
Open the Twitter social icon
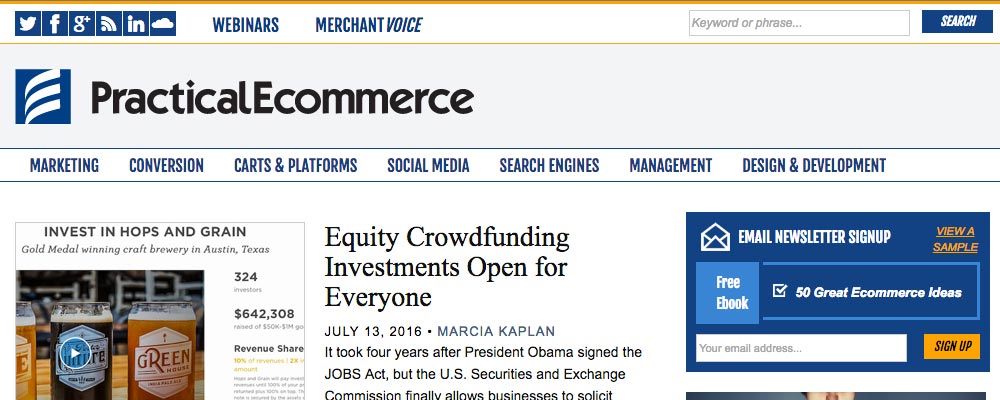tap(28, 24)
